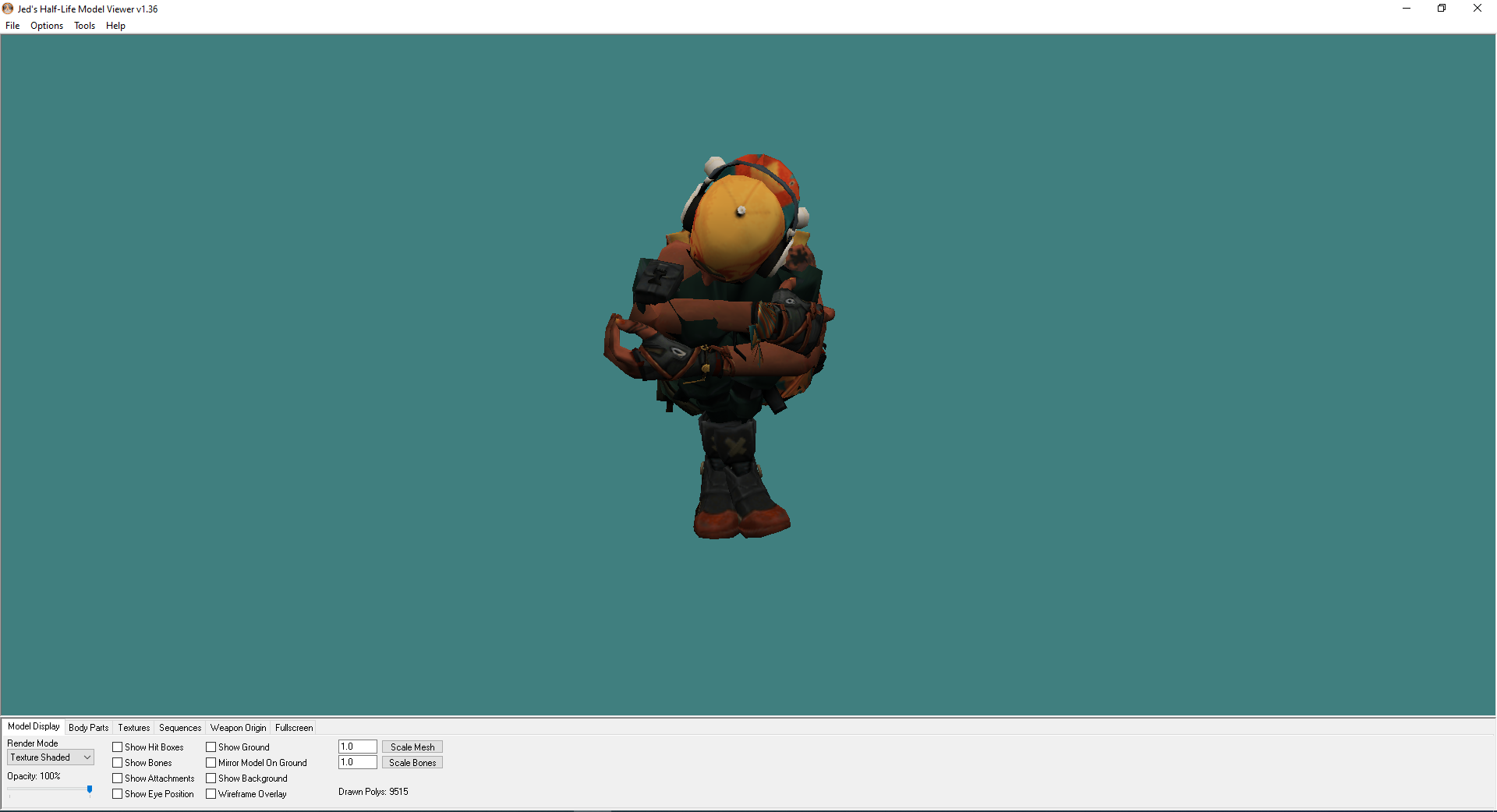The width and height of the screenshot is (1497, 812).
Task: Minimize the Model Viewer window
Action: [x=1407, y=9]
